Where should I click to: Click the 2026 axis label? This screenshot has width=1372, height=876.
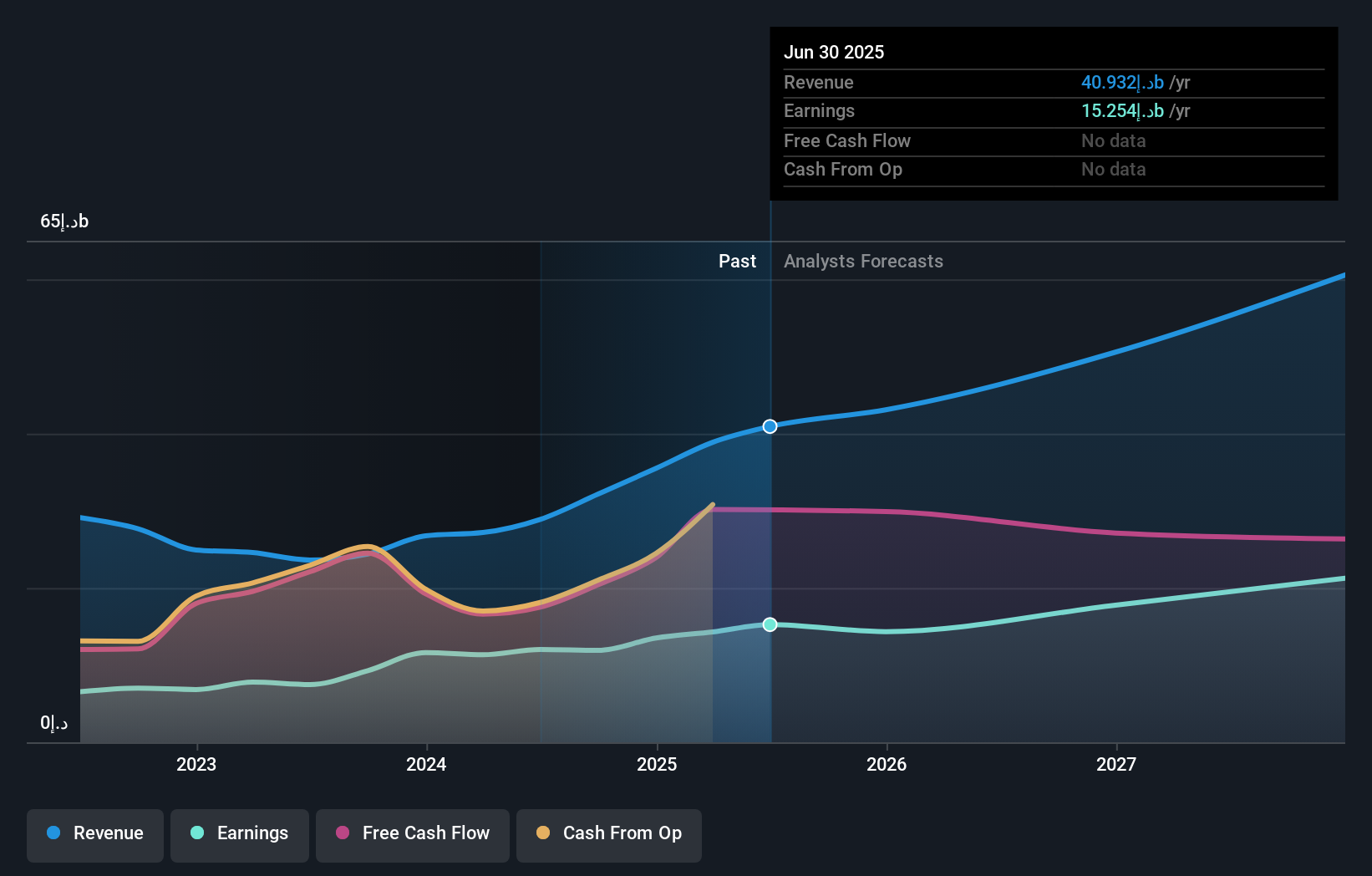tap(887, 763)
